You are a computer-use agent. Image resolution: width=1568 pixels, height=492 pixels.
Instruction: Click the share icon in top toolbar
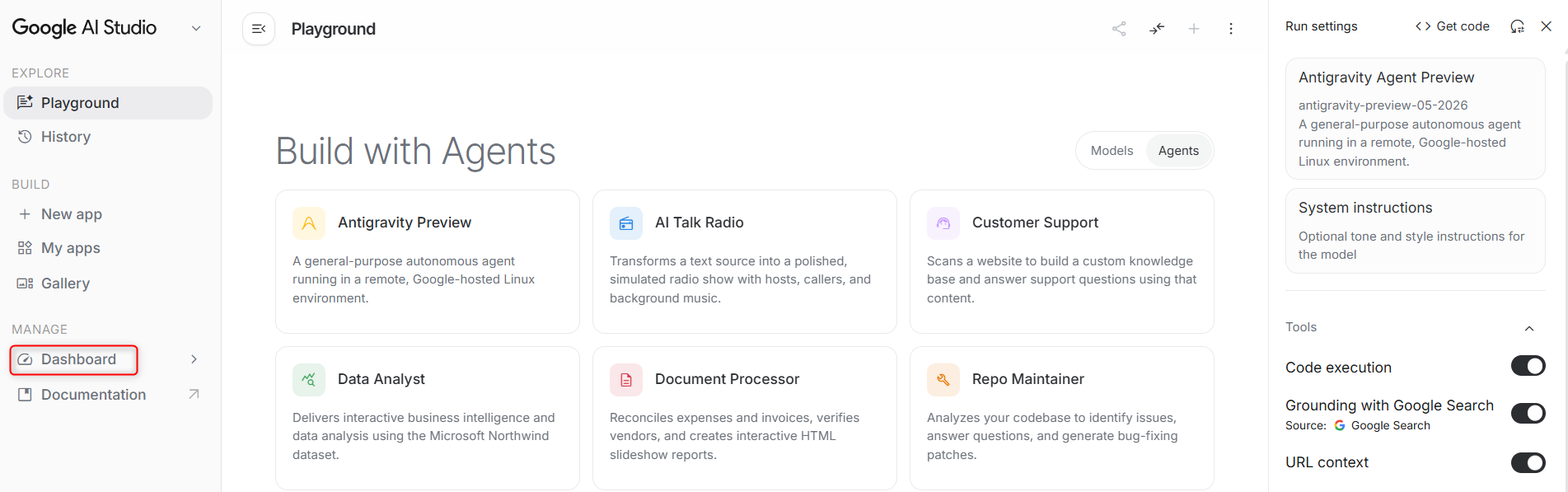(x=1119, y=29)
